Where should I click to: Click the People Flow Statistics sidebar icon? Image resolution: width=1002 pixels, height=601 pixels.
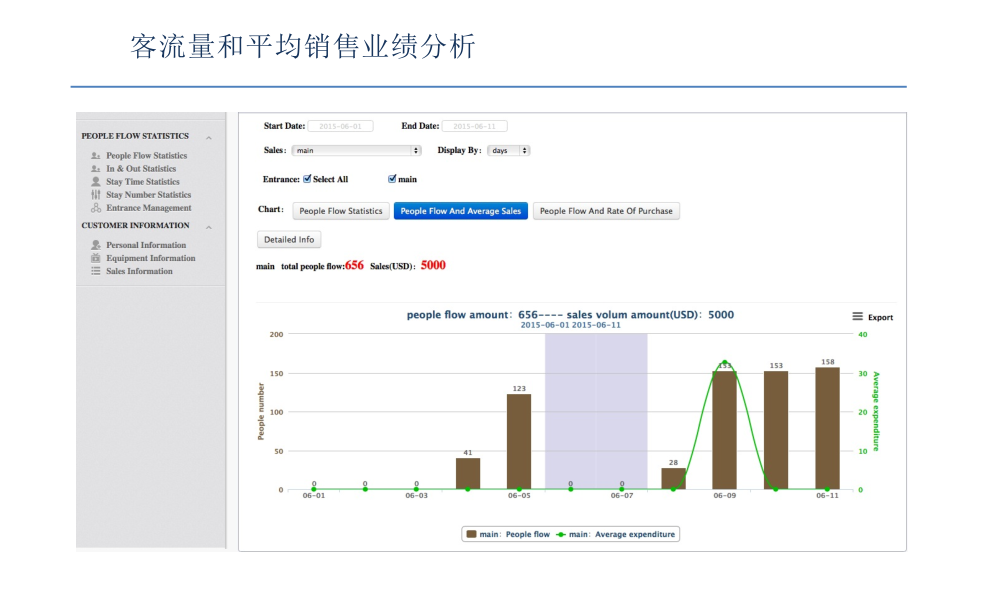point(95,155)
